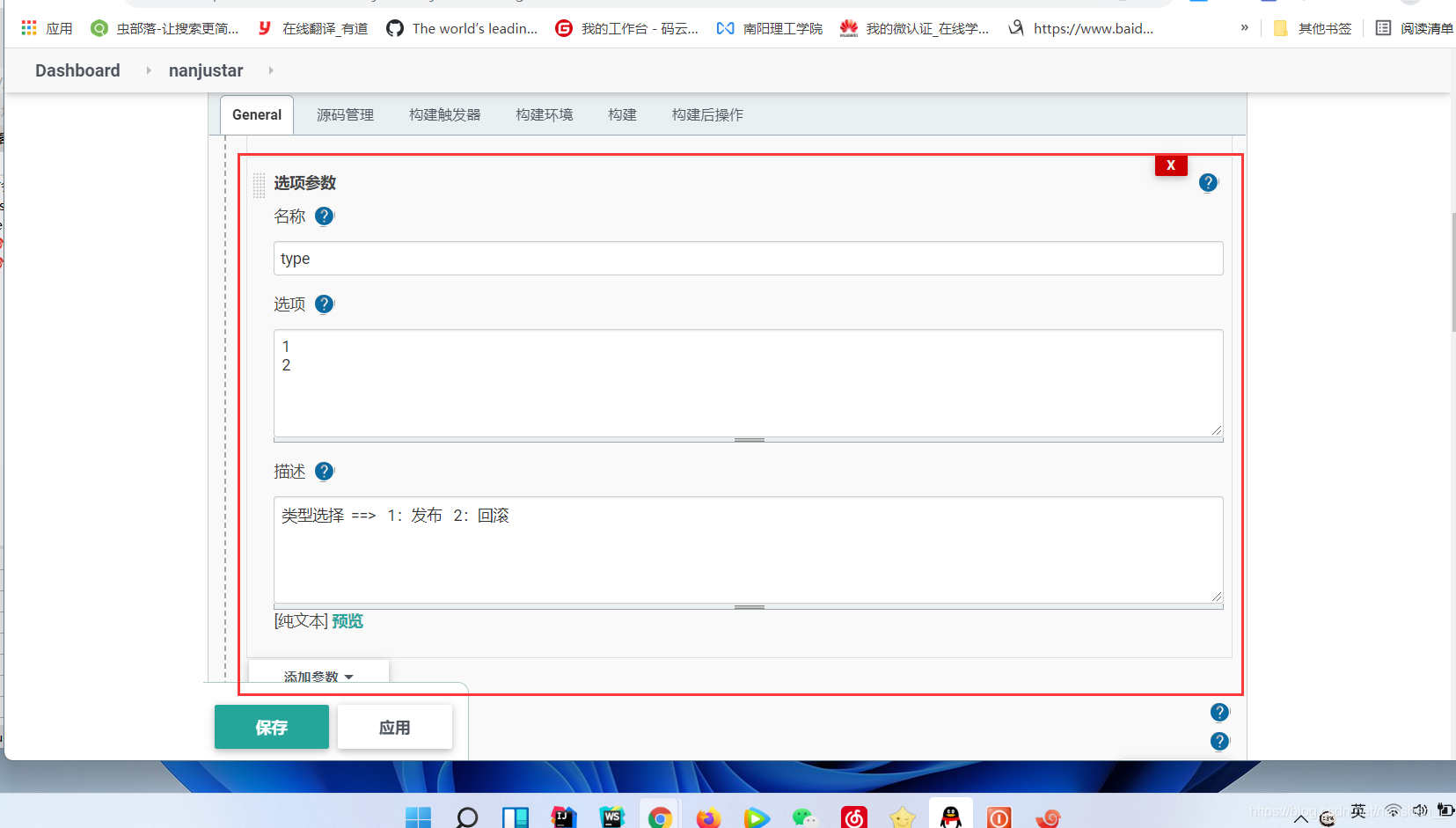Viewport: 1456px width, 828px height.
Task: Open the Widgets taskbar icon
Action: [516, 817]
